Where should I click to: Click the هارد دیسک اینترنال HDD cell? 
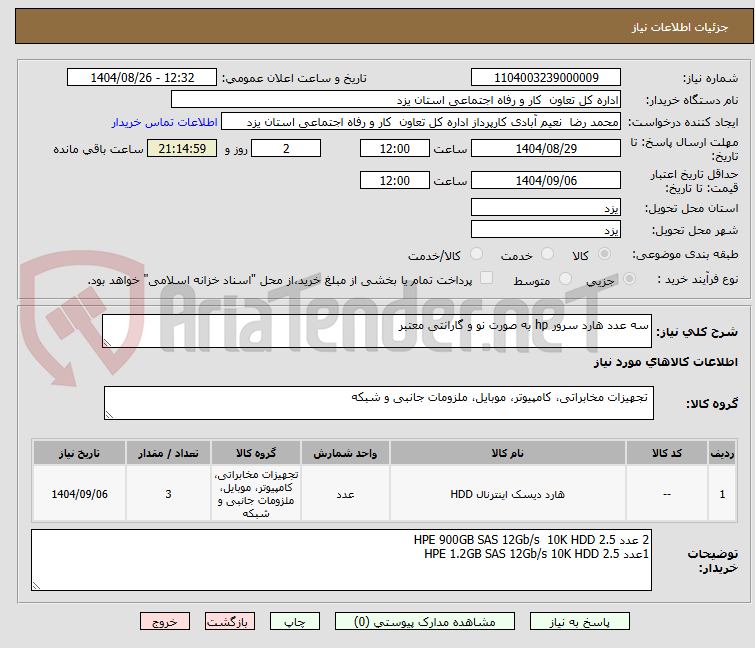pyautogui.click(x=508, y=494)
